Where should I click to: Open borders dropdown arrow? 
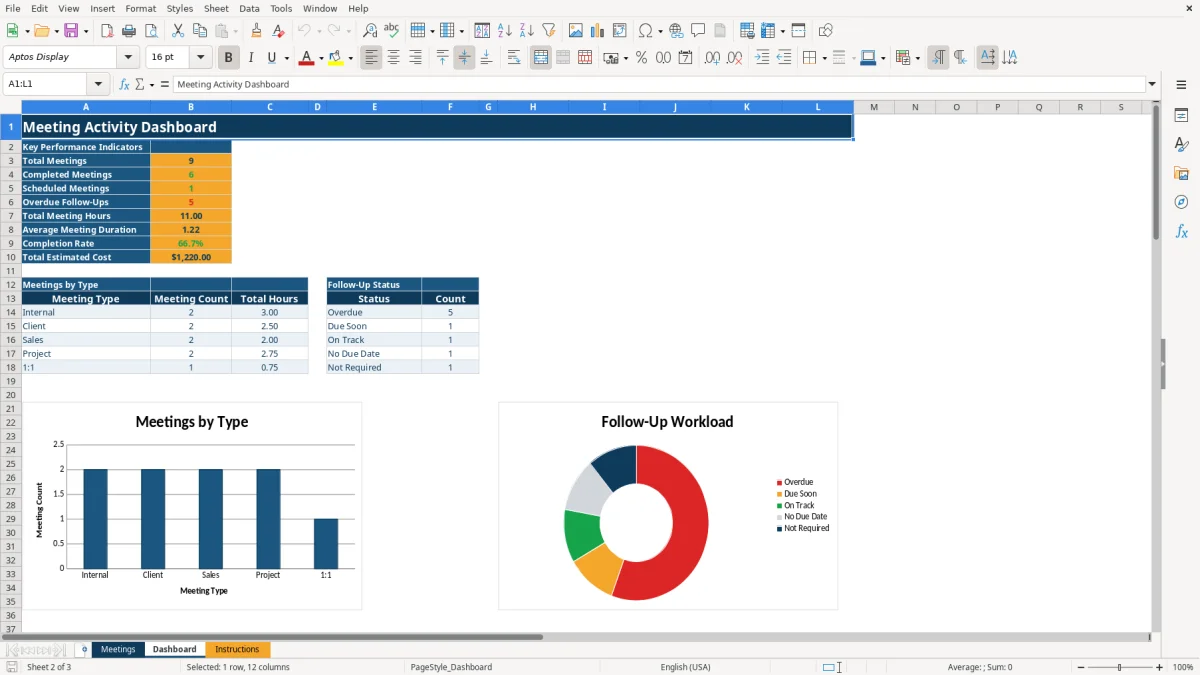824,58
